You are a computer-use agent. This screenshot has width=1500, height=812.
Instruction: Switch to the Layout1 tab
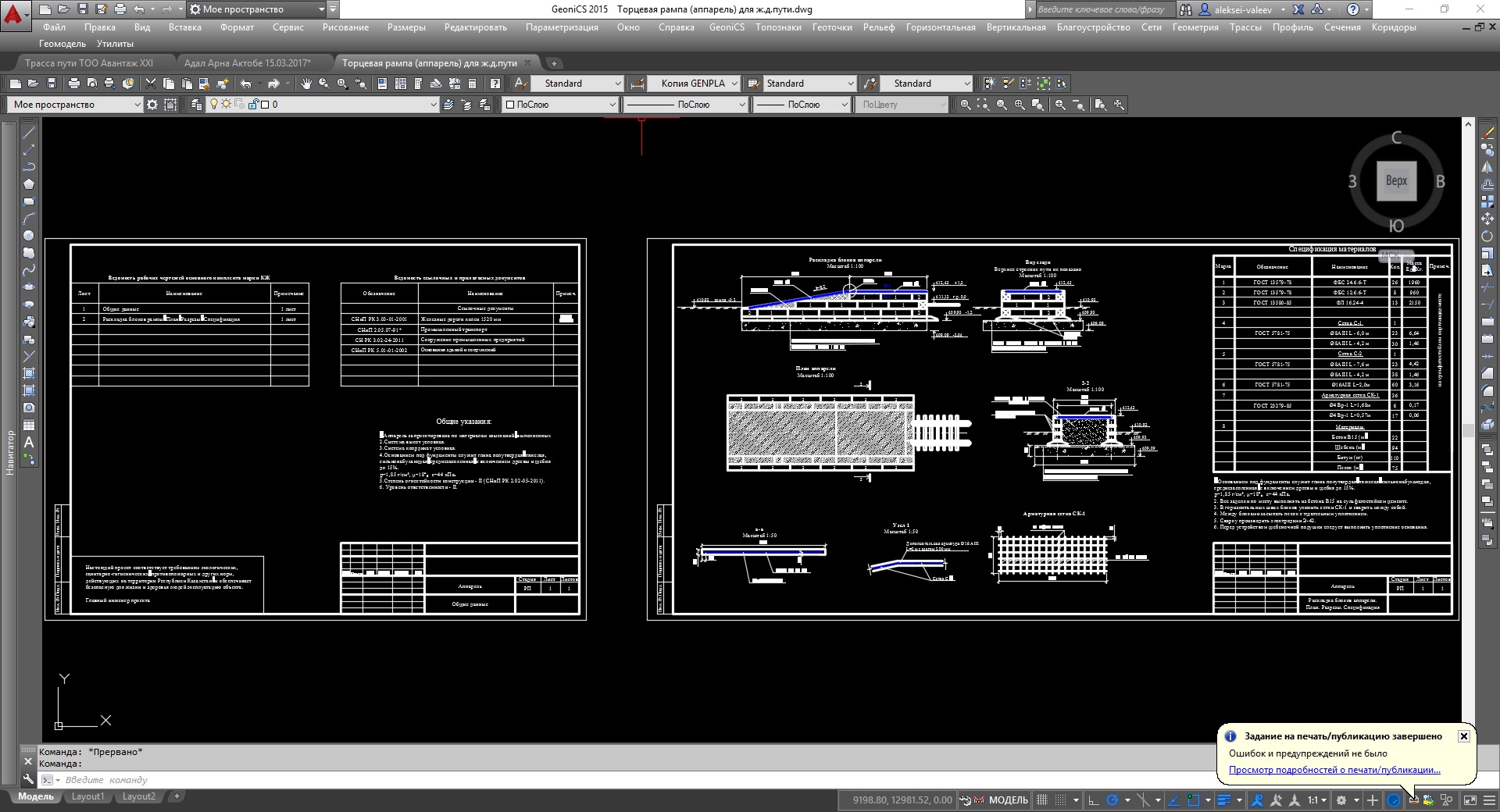click(87, 797)
